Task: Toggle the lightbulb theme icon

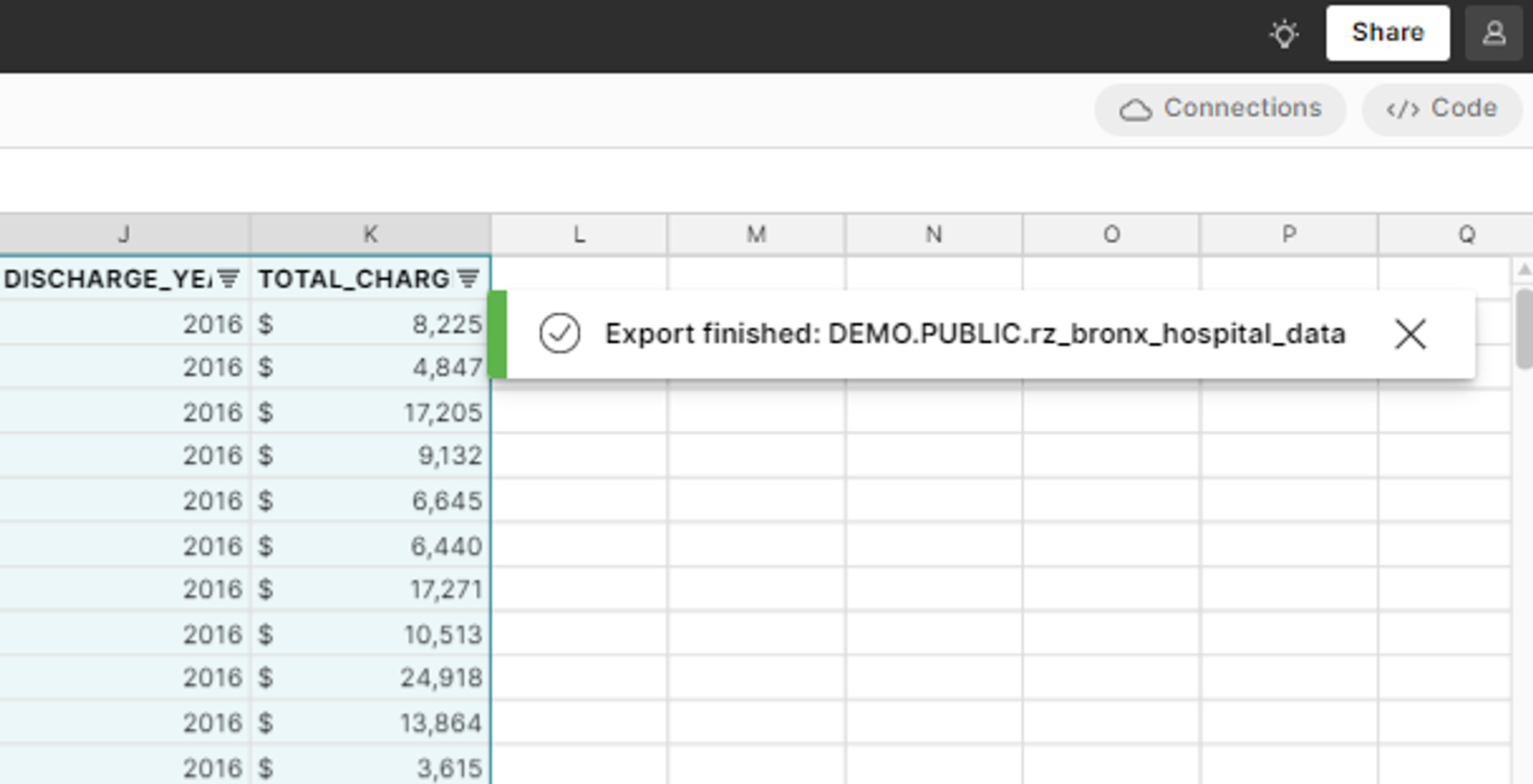Action: tap(1284, 33)
